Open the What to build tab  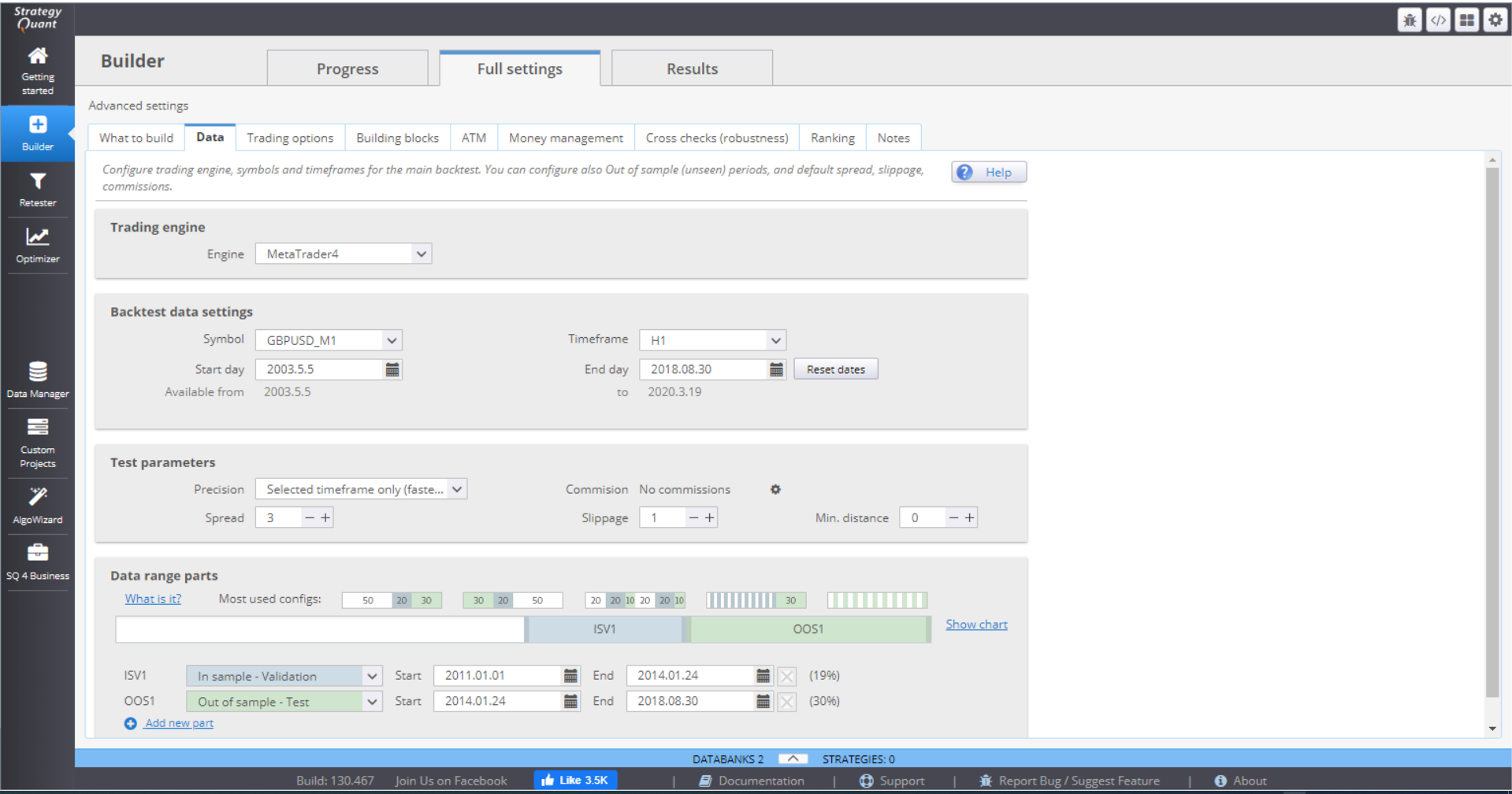point(136,138)
